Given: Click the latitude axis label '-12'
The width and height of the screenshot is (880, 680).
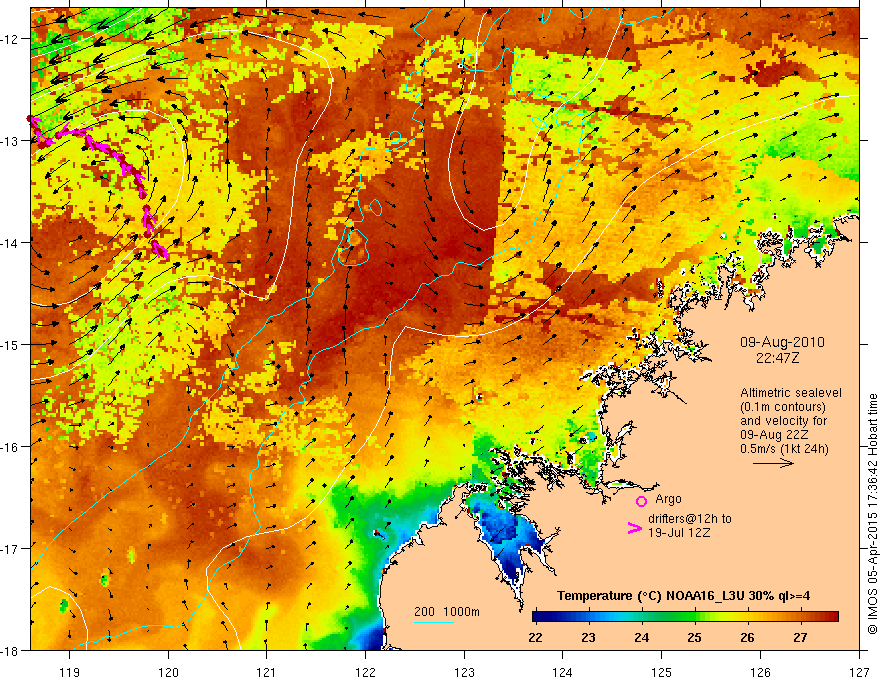Looking at the screenshot, I should pyautogui.click(x=11, y=39).
